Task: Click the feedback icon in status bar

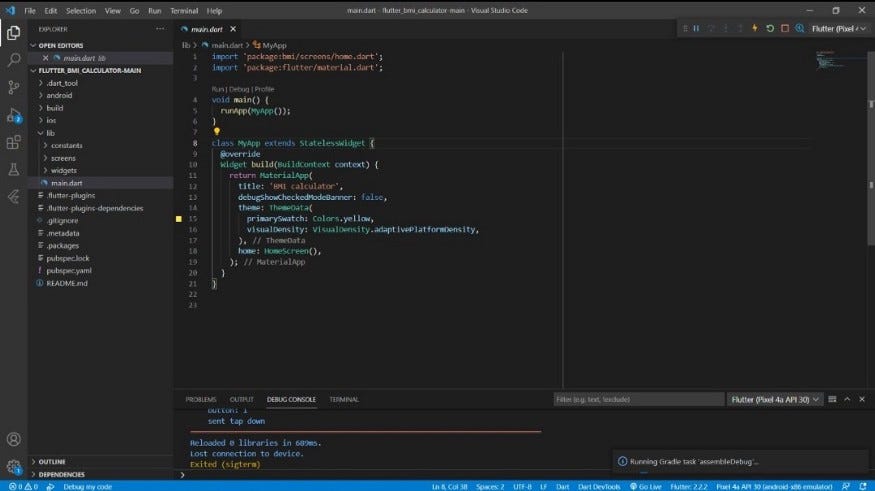Action: click(x=846, y=487)
